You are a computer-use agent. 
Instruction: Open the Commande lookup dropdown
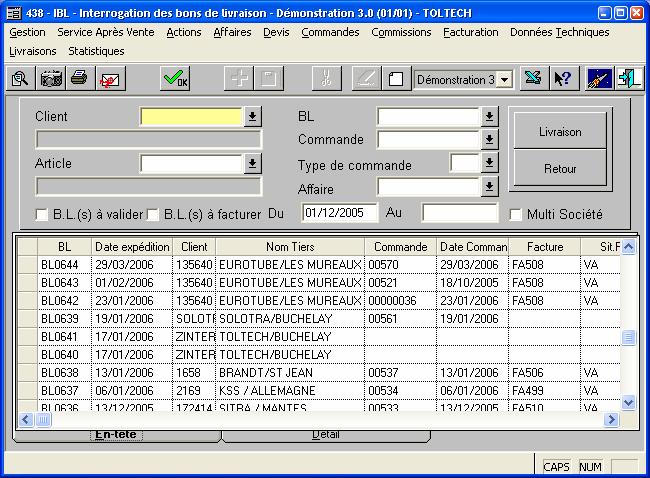pos(489,140)
